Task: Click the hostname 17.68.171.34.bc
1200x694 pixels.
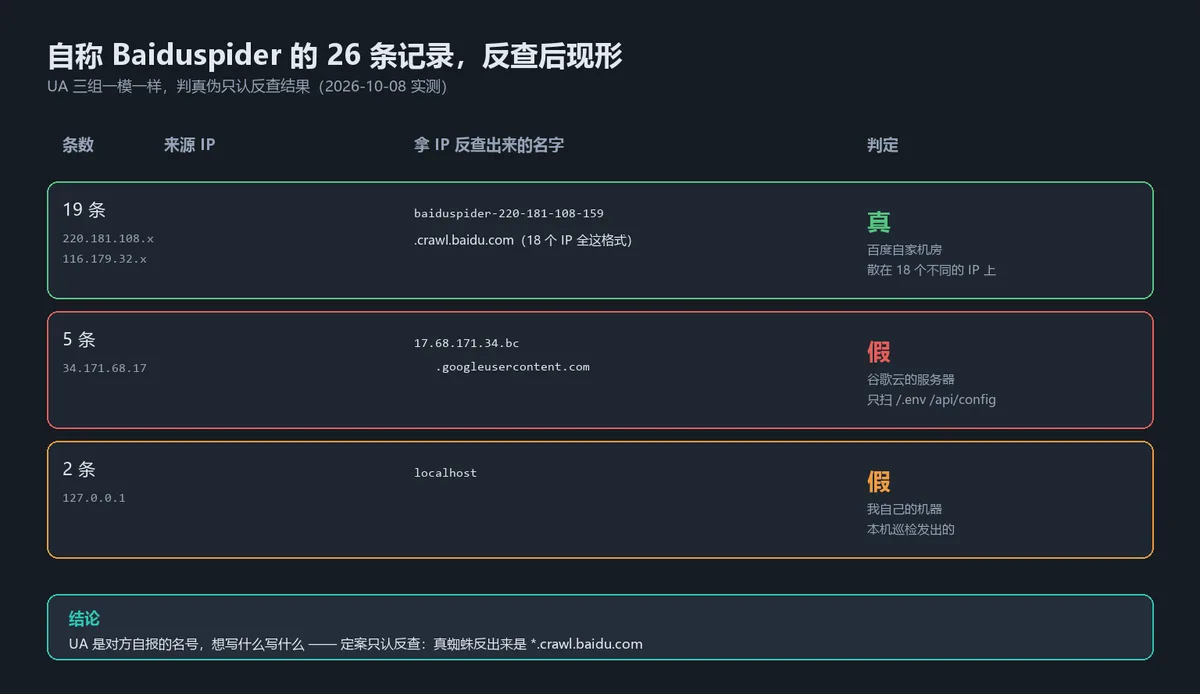Action: pos(467,344)
